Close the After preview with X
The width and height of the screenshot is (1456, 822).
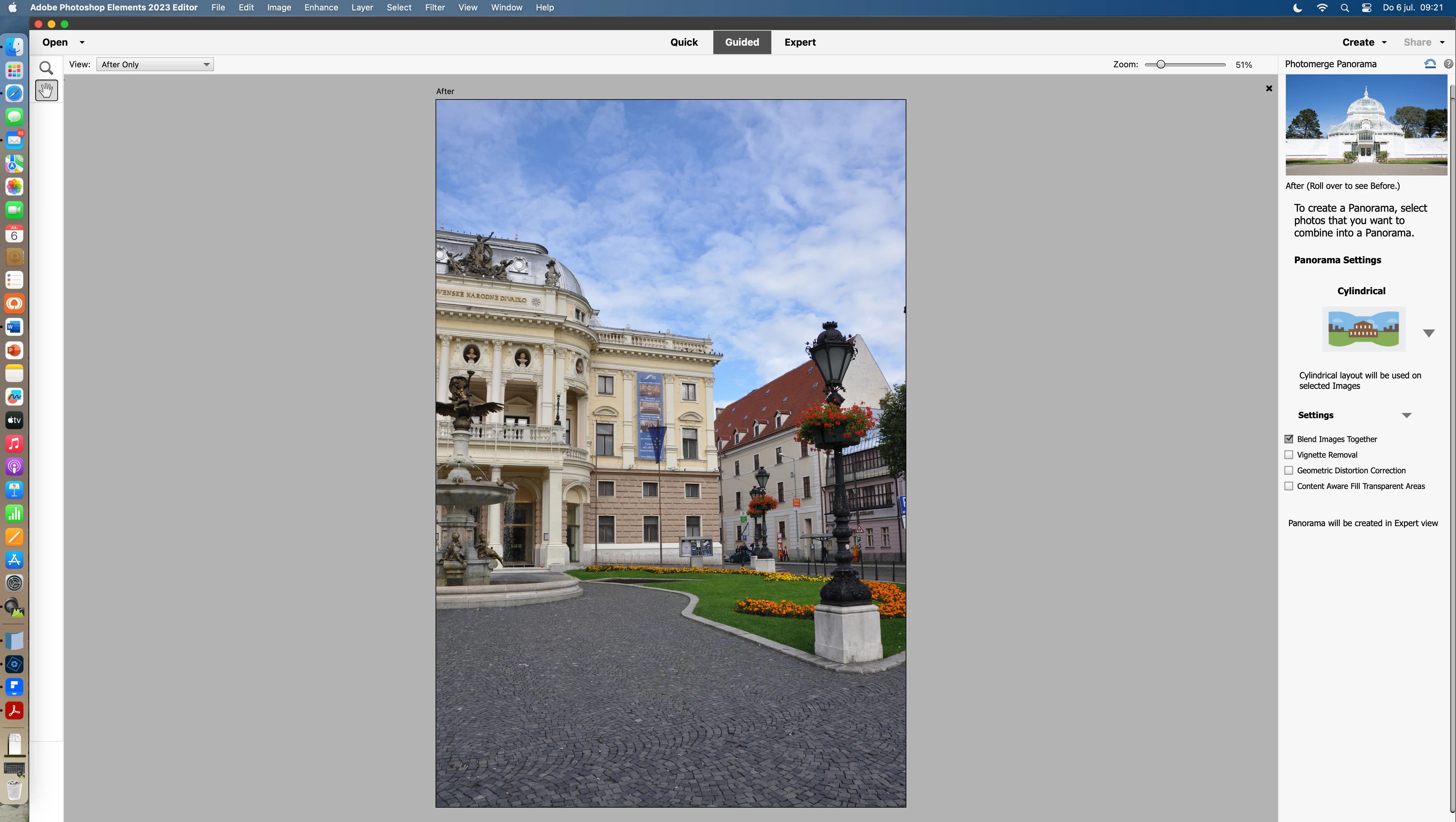coord(1269,88)
